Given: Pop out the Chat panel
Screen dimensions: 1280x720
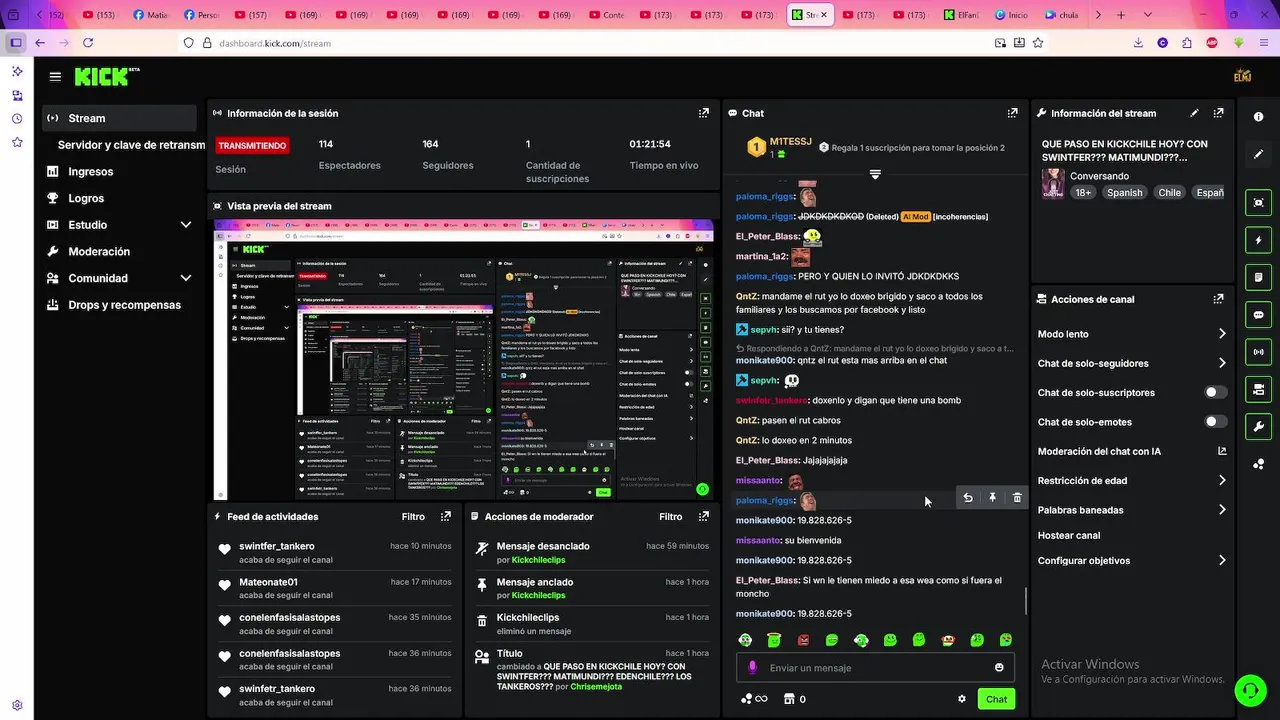Looking at the screenshot, I should [1012, 114].
